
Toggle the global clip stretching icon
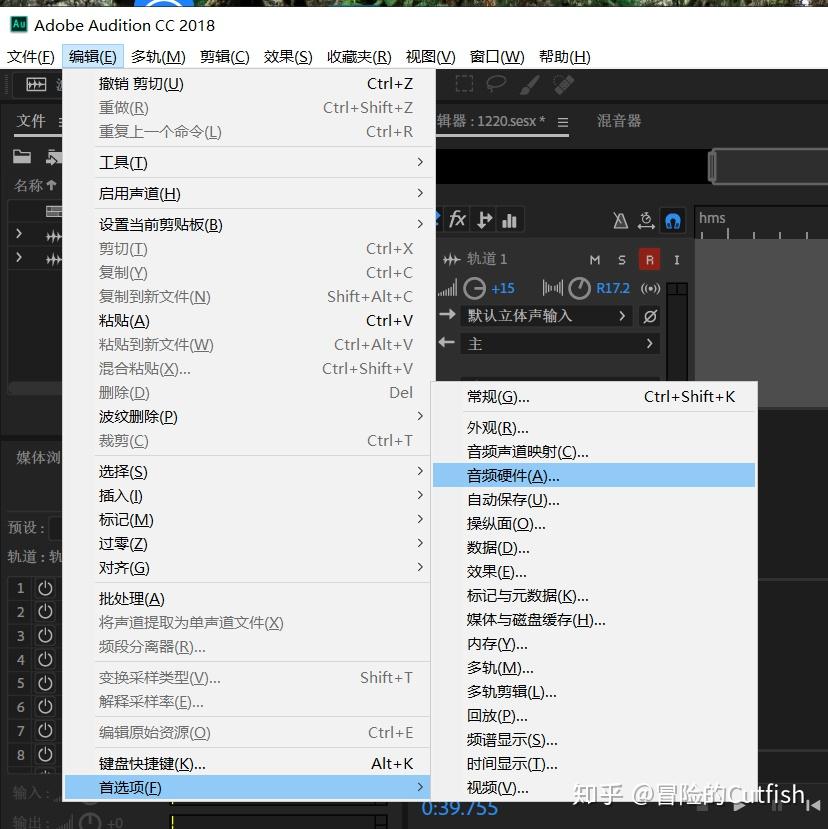(646, 220)
